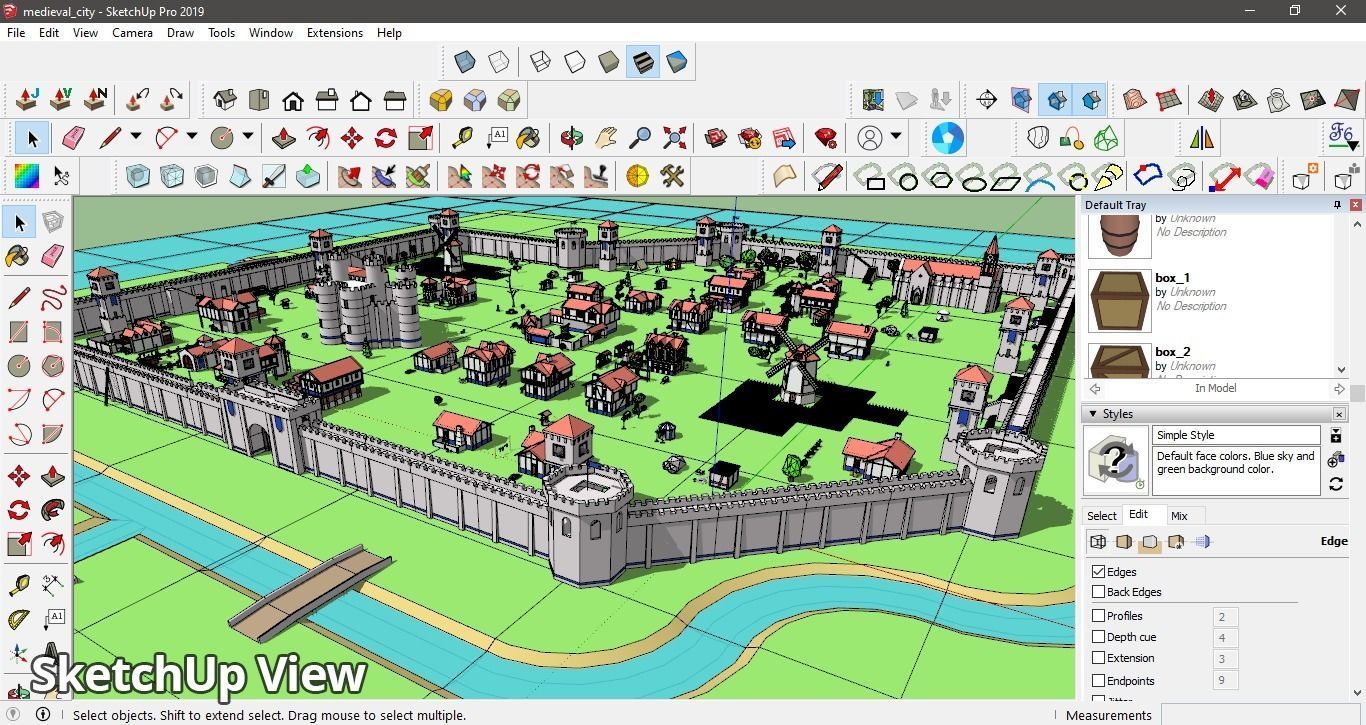This screenshot has height=725, width=1366.
Task: Switch to Styles Mix tab
Action: tap(1179, 516)
